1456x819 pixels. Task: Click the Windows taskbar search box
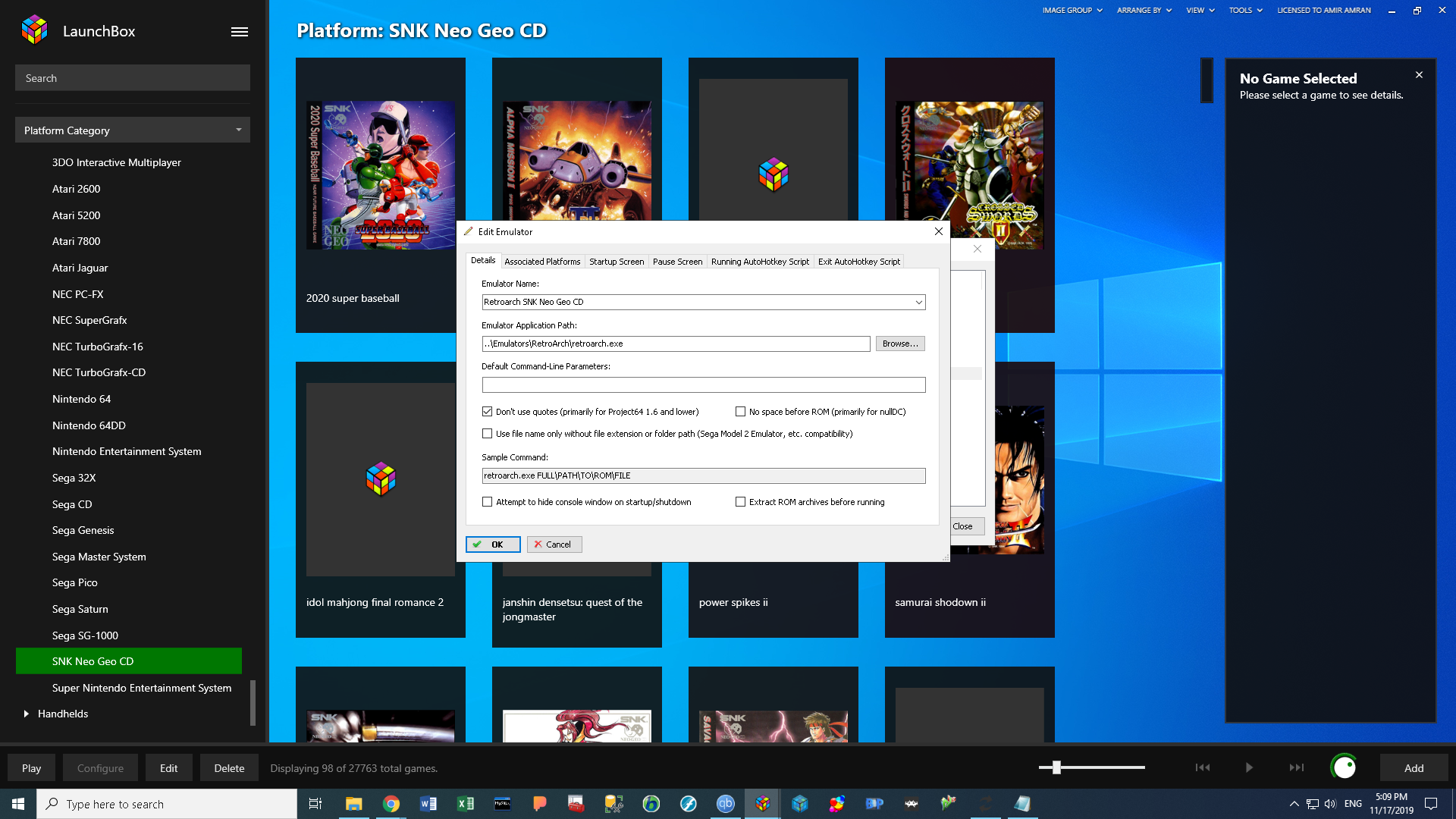pyautogui.click(x=167, y=804)
